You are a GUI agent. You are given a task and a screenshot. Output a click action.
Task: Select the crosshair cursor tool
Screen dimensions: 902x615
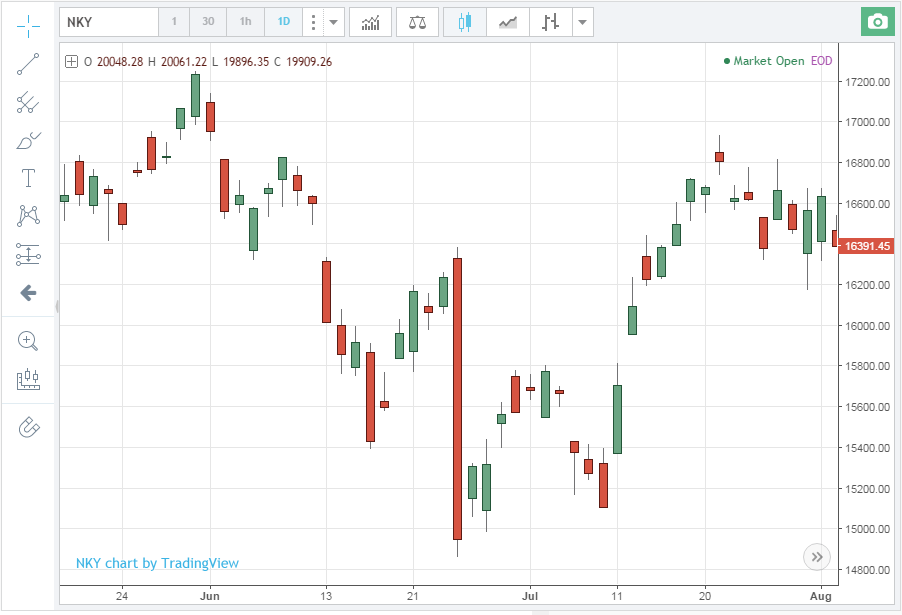point(29,23)
